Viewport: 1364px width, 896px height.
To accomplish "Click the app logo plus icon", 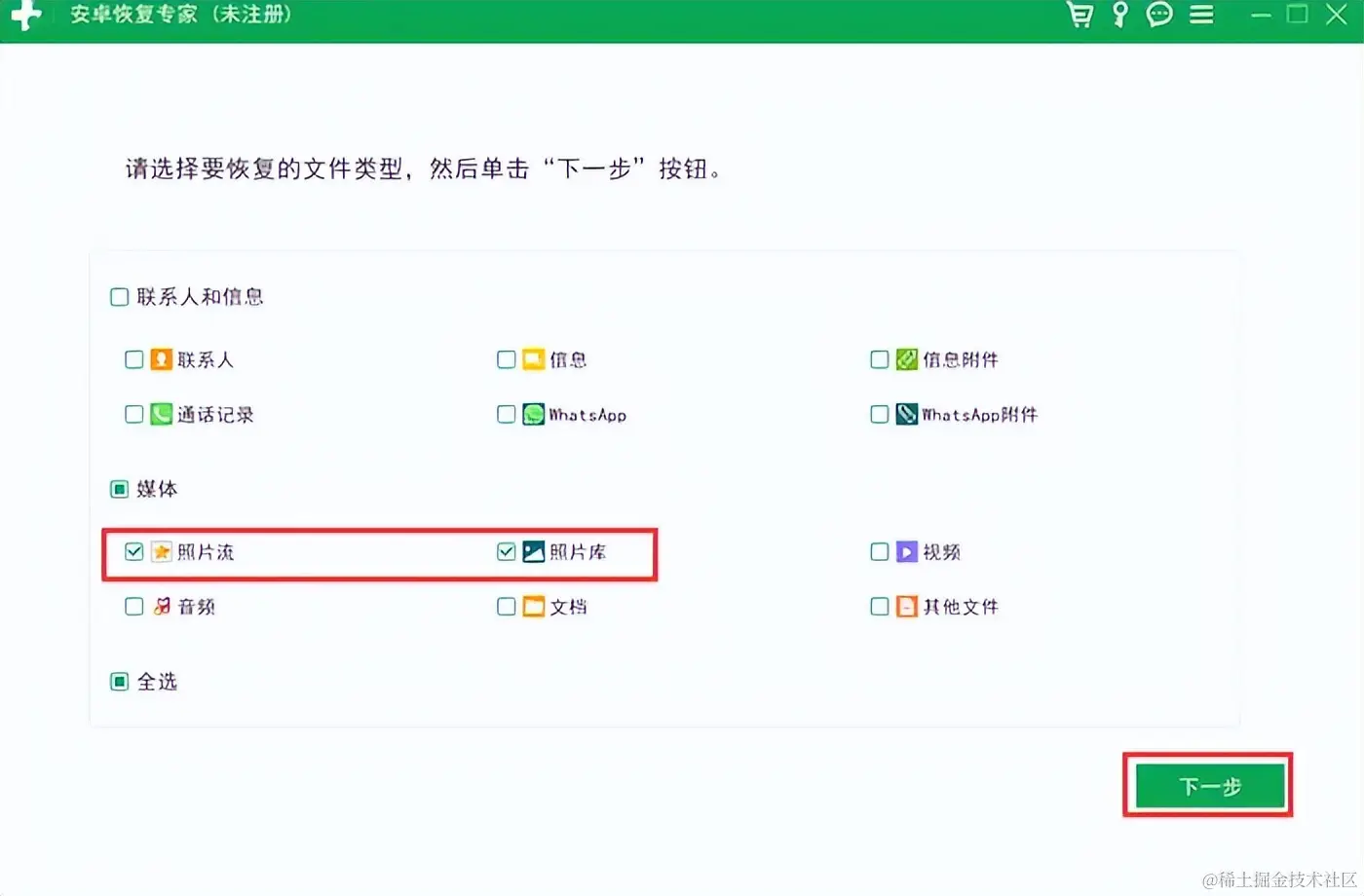I will 25,16.
